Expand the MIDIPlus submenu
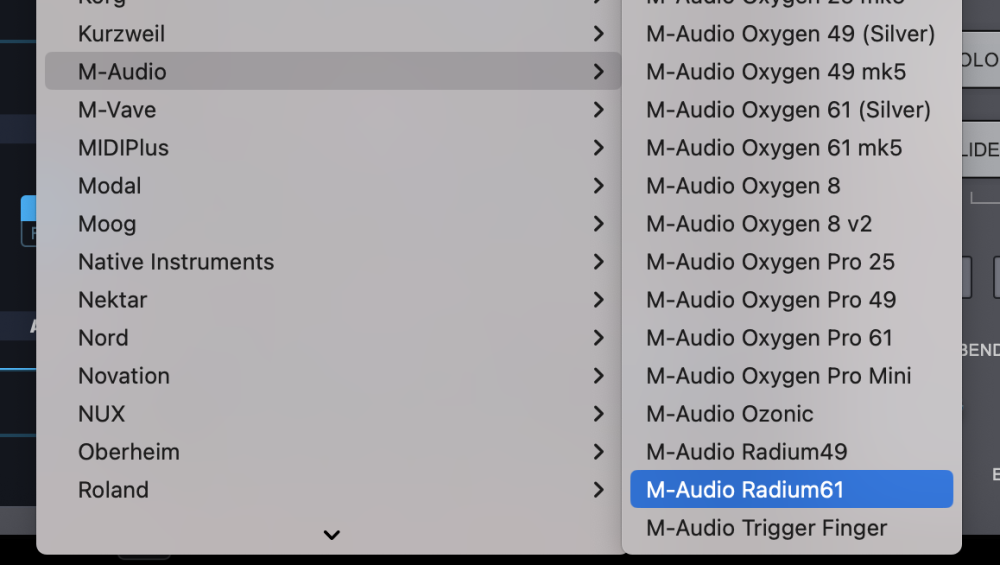This screenshot has height=565, width=1000. tap(123, 148)
